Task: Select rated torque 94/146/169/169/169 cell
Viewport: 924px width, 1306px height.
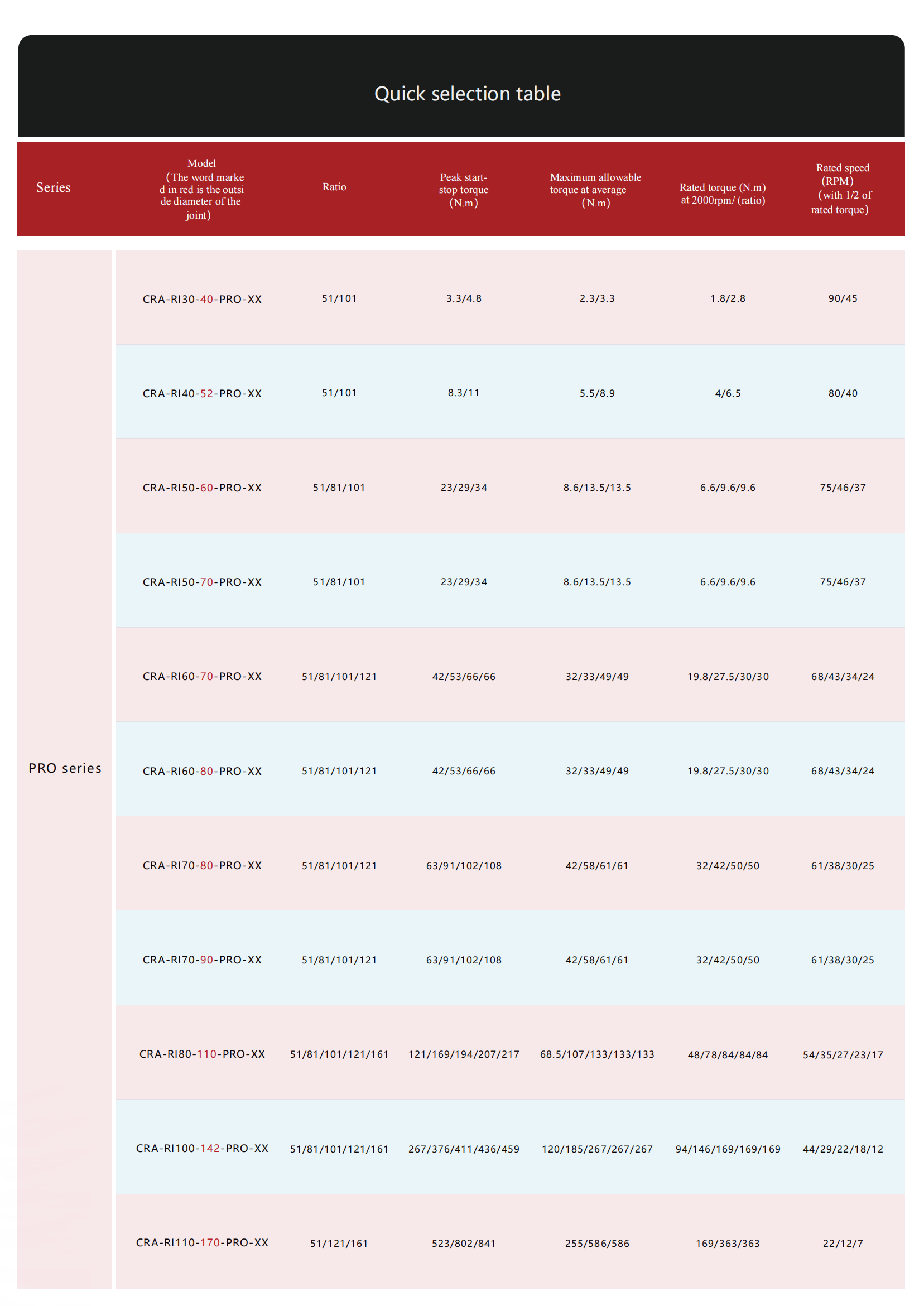Action: 728,1149
